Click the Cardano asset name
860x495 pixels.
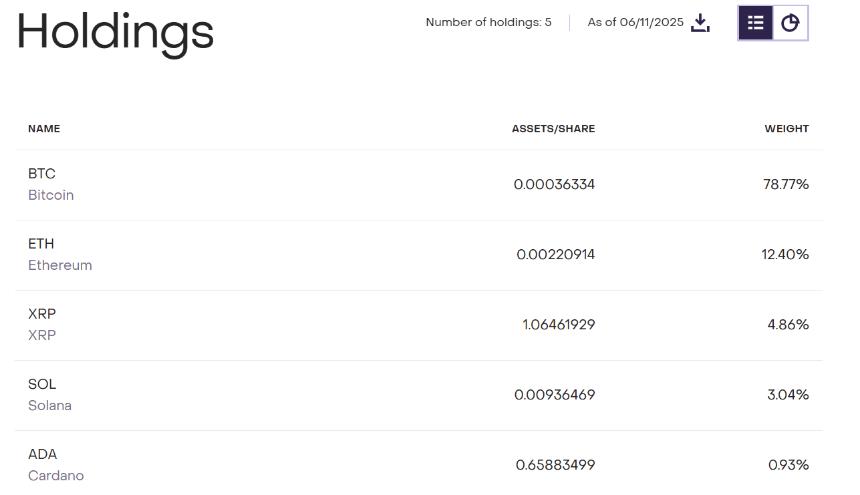click(x=56, y=476)
